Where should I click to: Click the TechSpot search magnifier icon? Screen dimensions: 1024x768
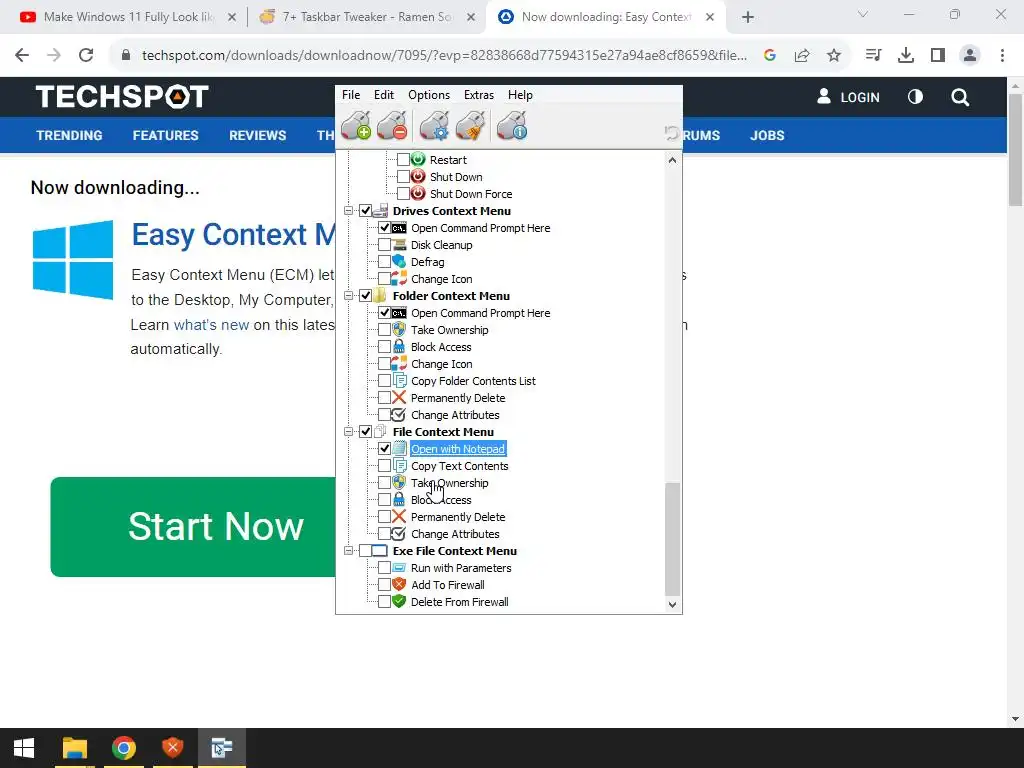click(x=960, y=97)
